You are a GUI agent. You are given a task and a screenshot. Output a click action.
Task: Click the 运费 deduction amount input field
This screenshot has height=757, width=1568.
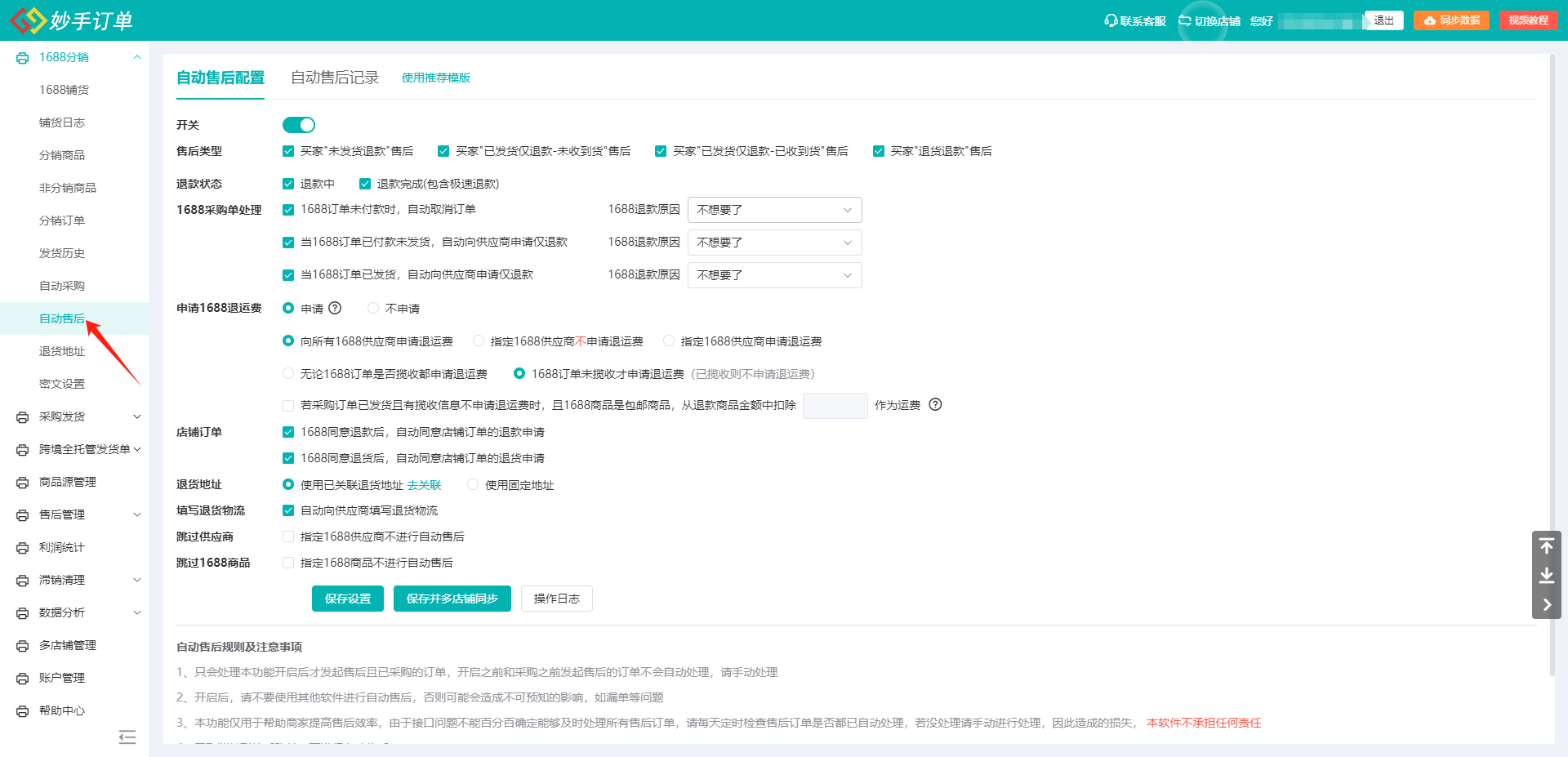coord(835,406)
